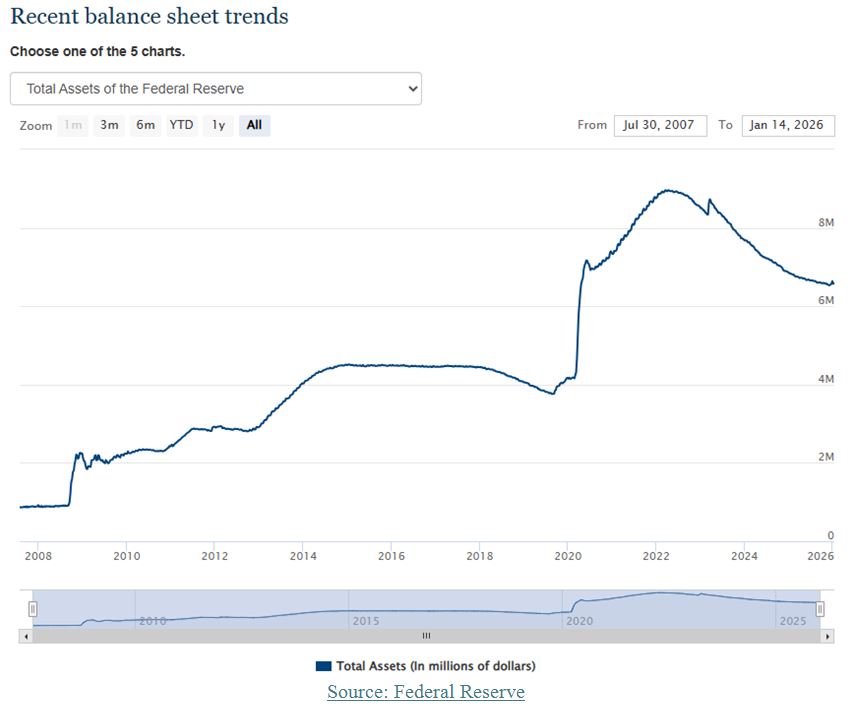Expand the dropdown showing "Total Assets of the Federal Reserve"

(216, 88)
